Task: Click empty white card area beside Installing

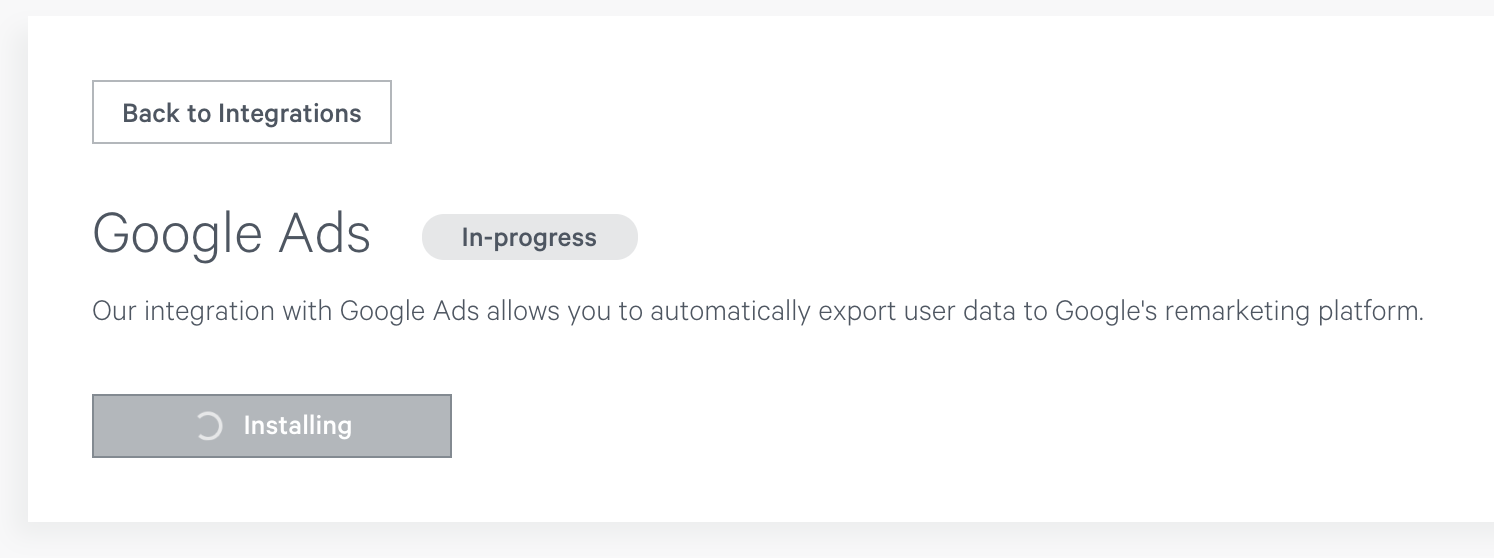Action: [900, 426]
